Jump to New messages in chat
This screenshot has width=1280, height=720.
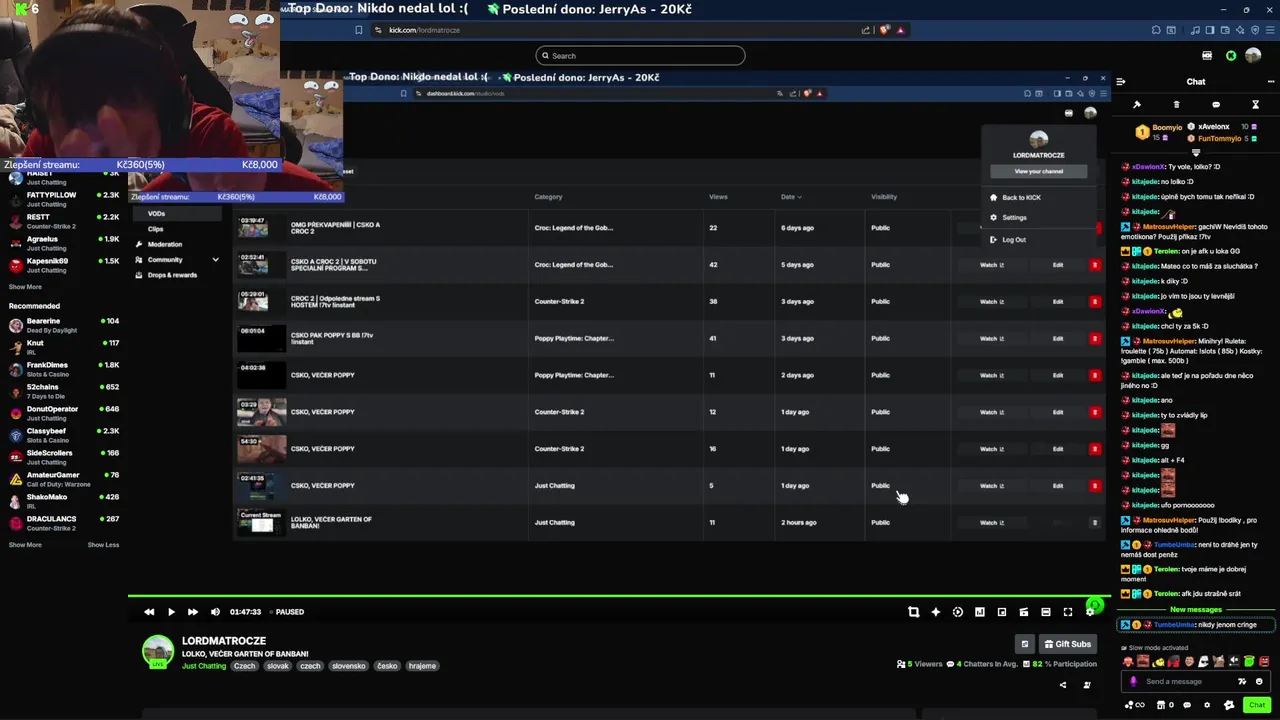pos(1196,610)
